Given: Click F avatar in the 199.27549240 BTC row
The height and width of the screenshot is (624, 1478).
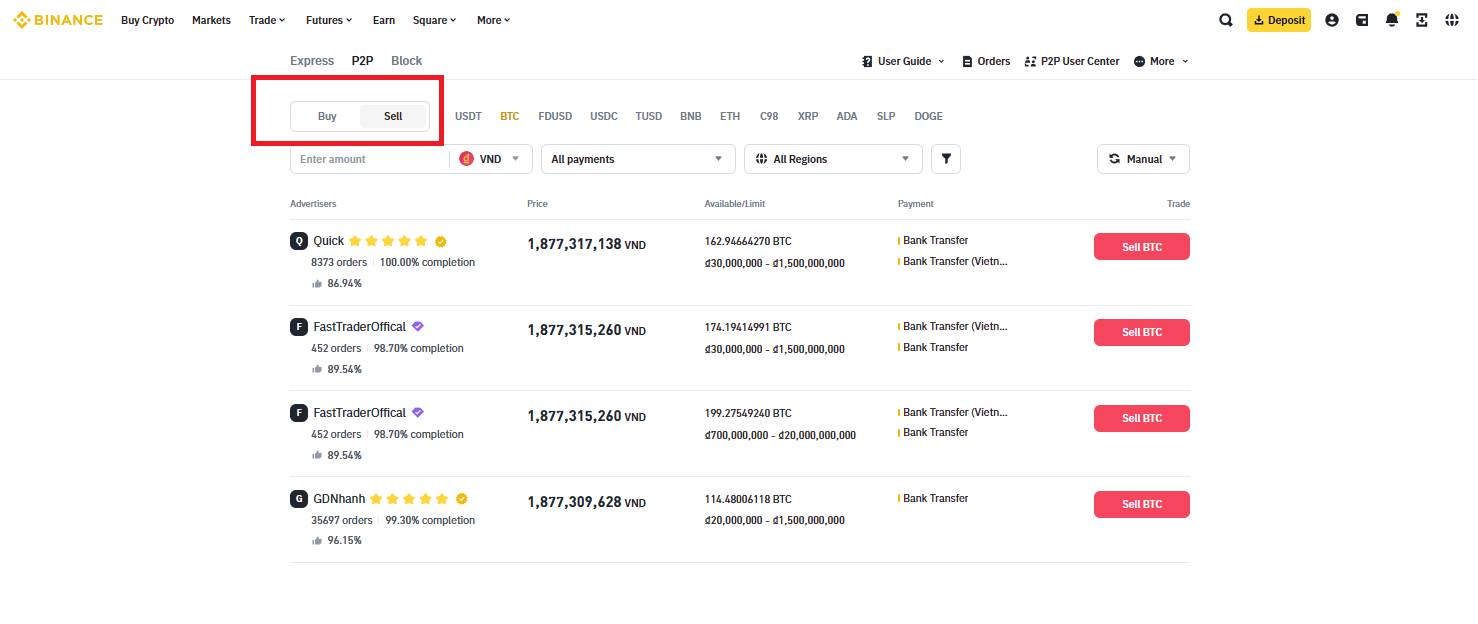Looking at the screenshot, I should click(299, 413).
